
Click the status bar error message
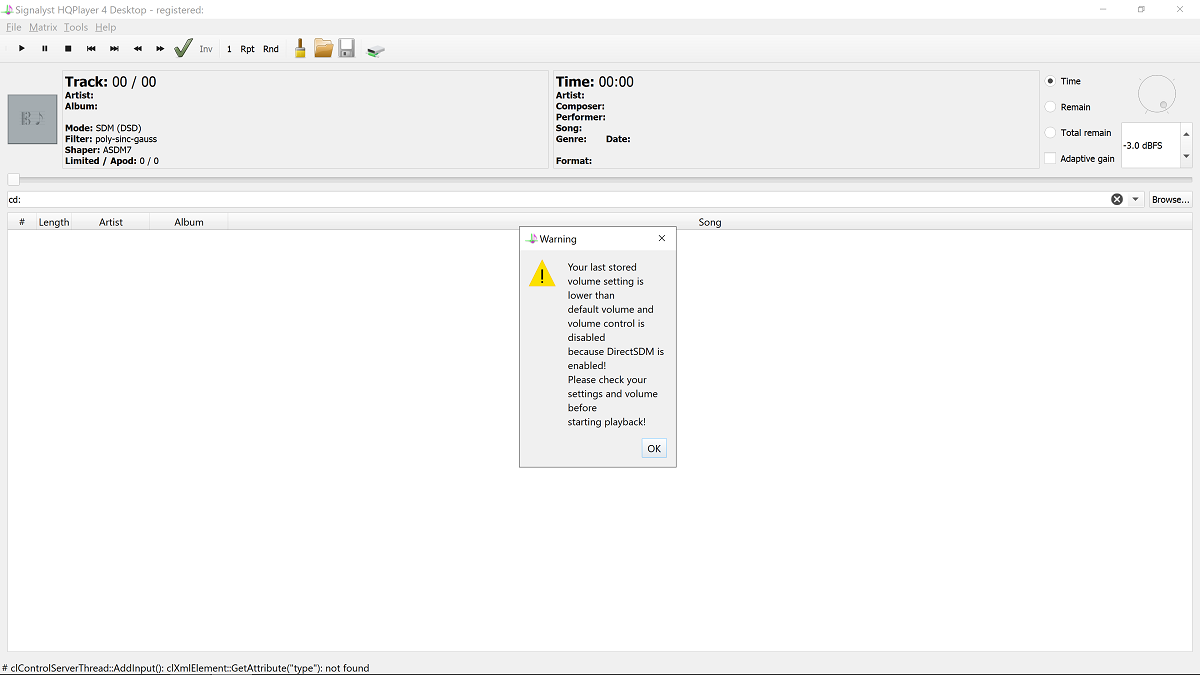click(186, 668)
